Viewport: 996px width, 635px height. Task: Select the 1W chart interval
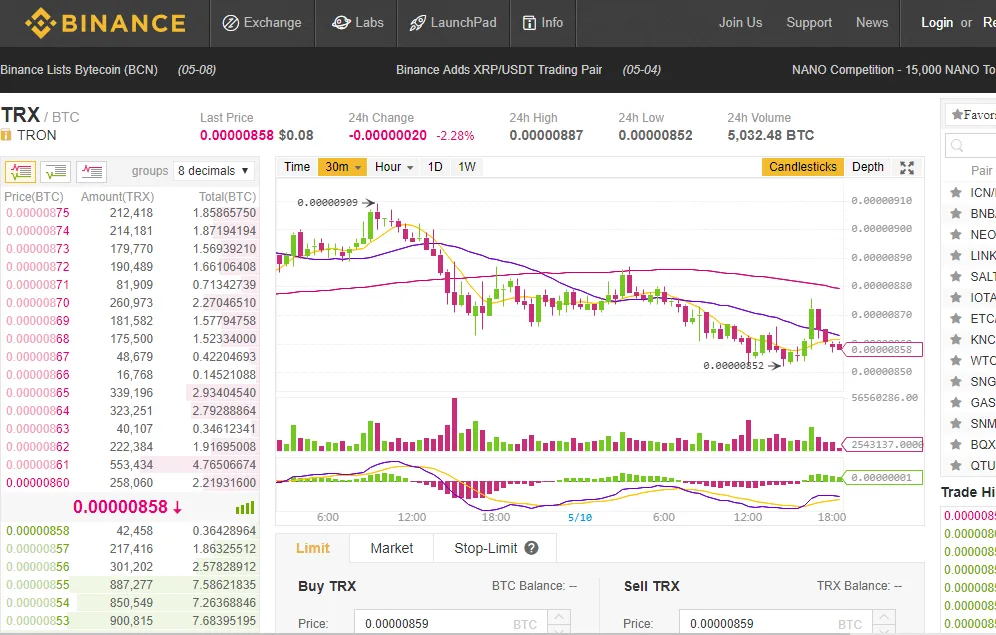tap(467, 167)
